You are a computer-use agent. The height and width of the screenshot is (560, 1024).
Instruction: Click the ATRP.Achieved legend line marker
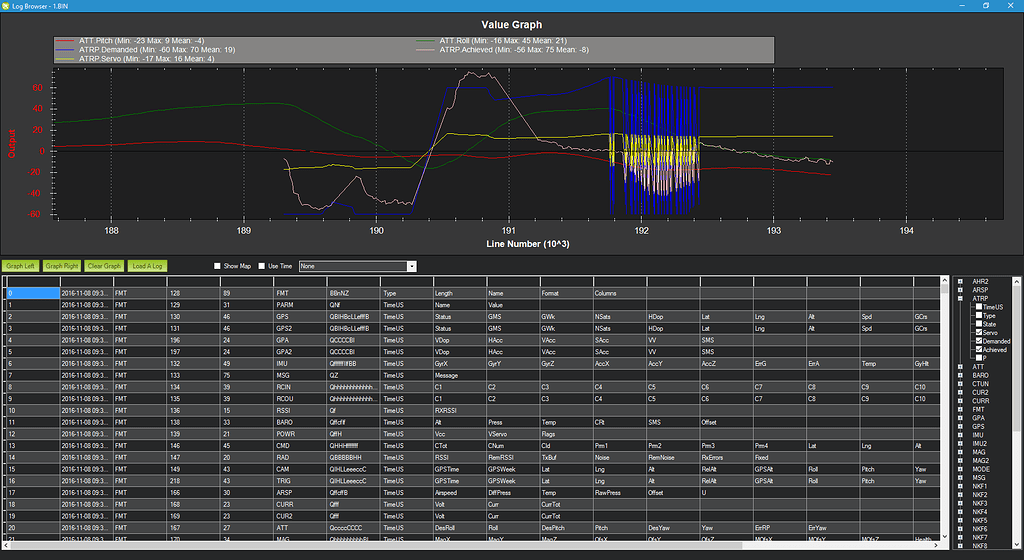point(426,49)
